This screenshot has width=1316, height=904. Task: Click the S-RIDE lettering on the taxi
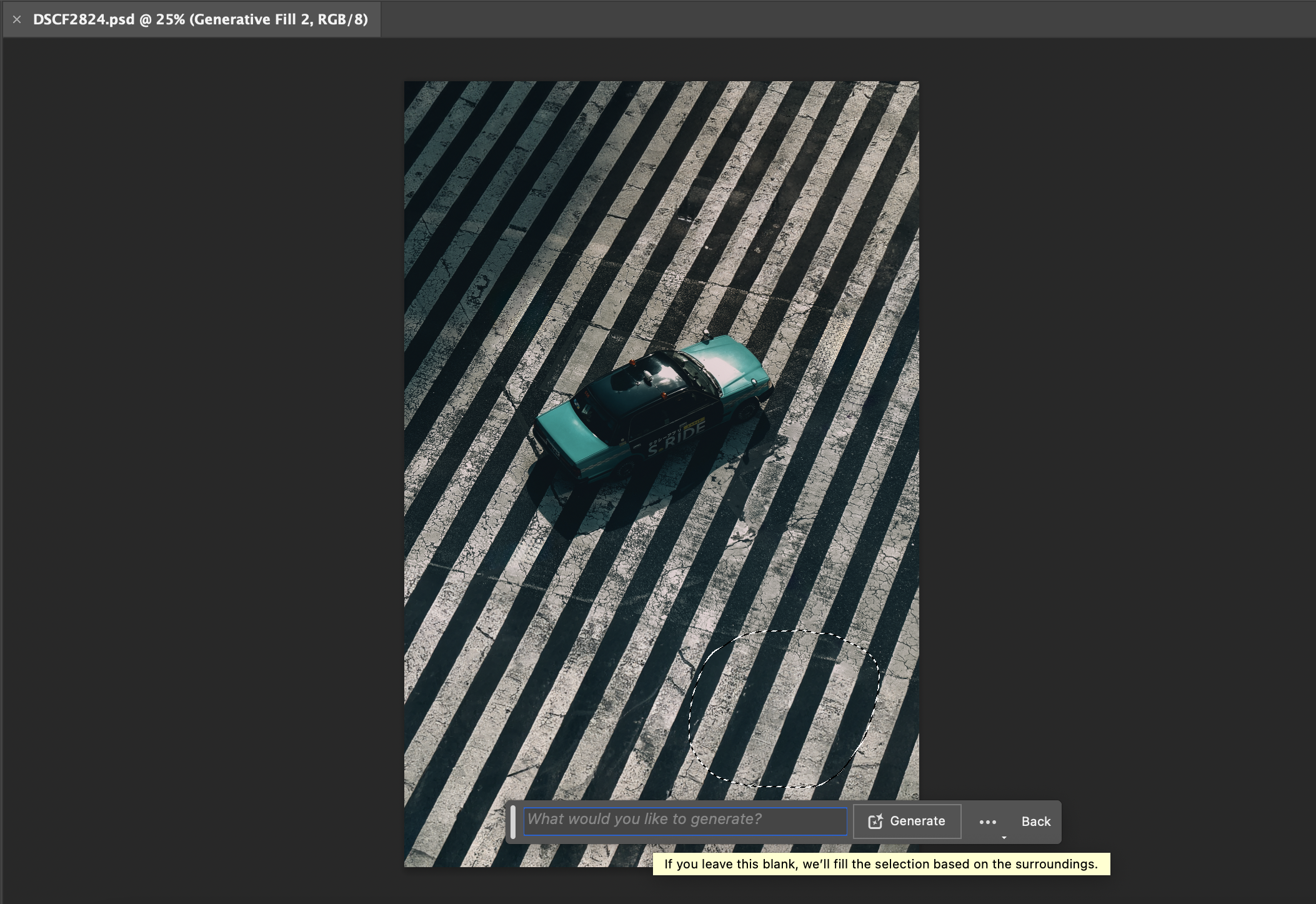[677, 439]
